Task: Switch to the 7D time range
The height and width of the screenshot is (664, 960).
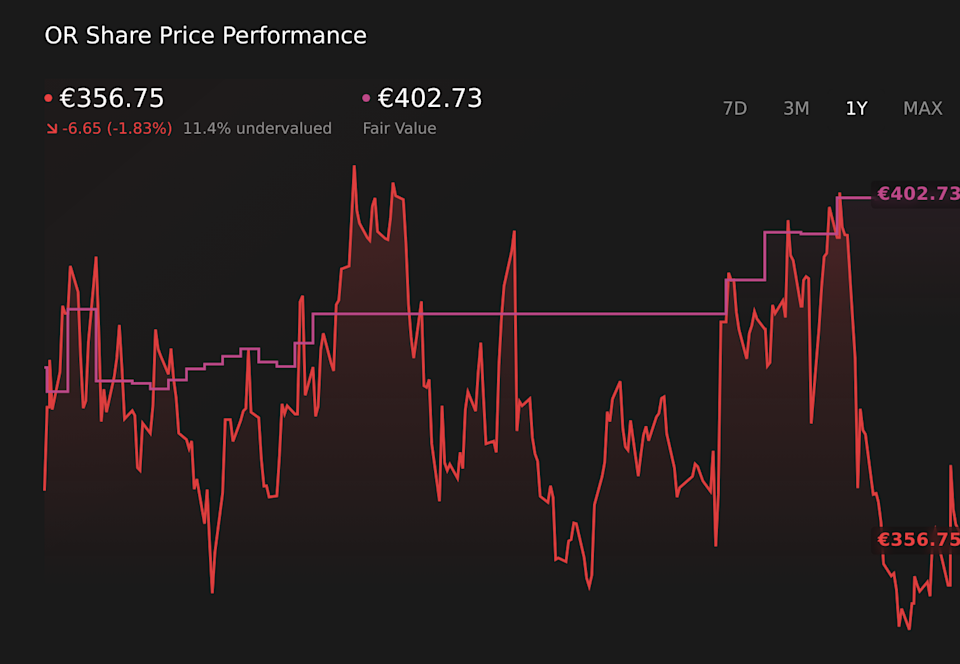Action: pyautogui.click(x=735, y=108)
